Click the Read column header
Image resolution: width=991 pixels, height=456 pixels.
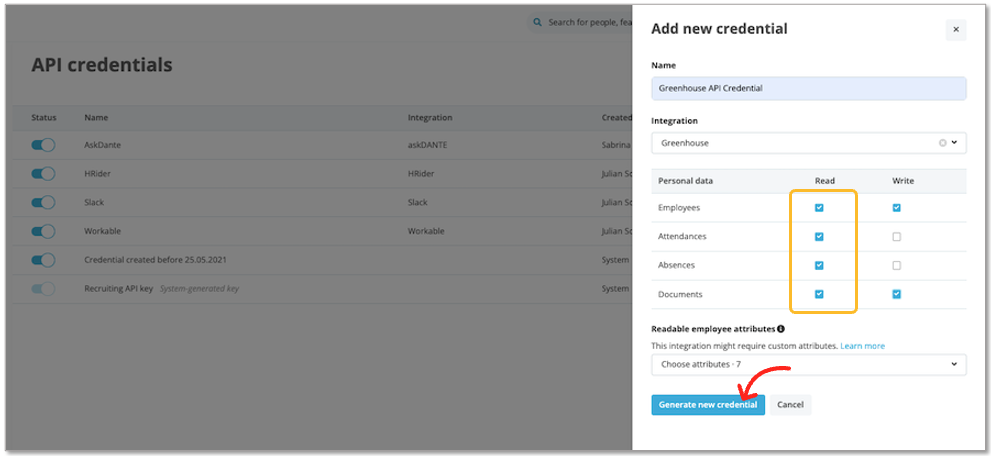pos(825,181)
